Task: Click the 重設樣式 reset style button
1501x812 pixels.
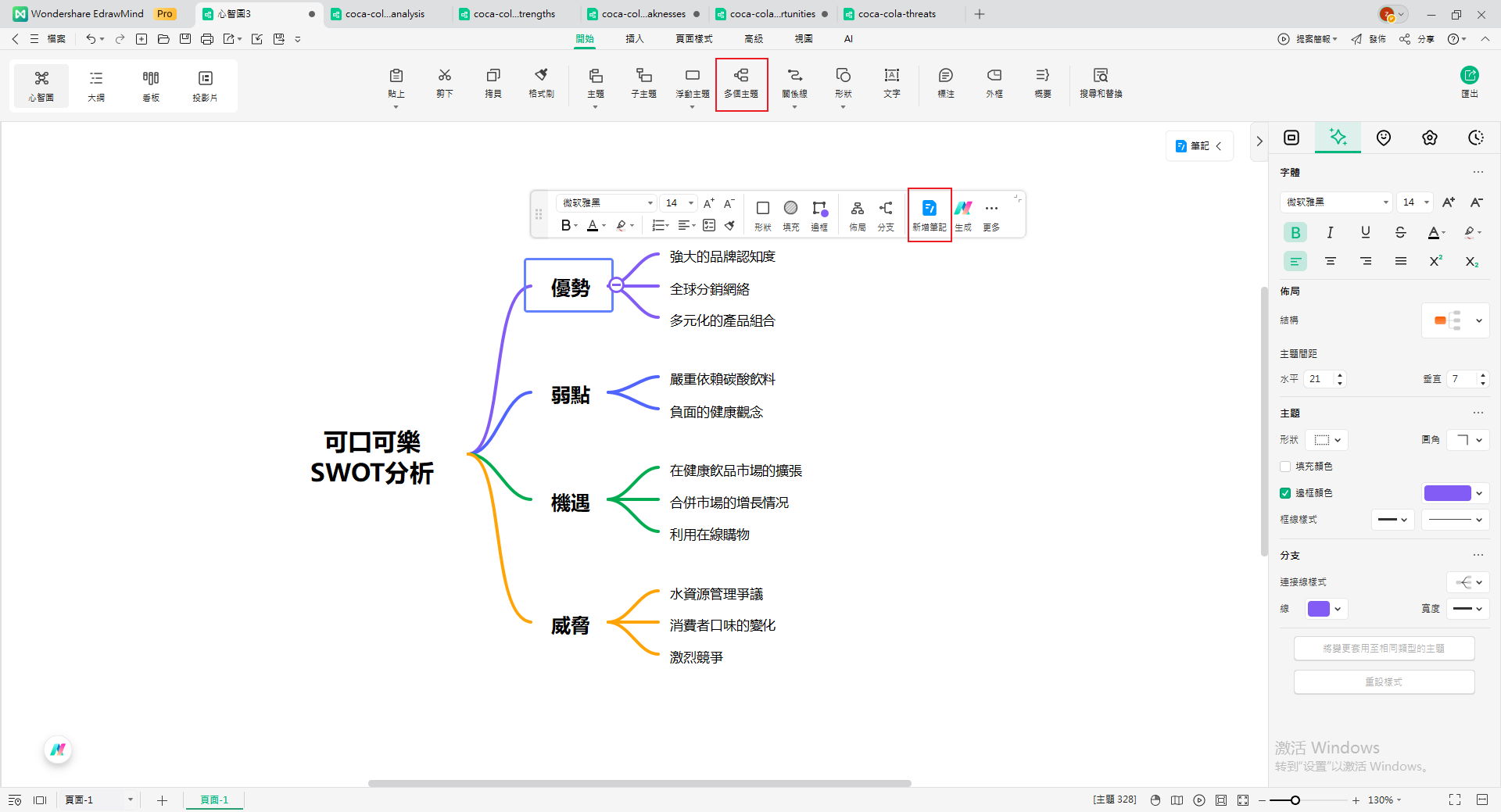Action: point(1384,681)
